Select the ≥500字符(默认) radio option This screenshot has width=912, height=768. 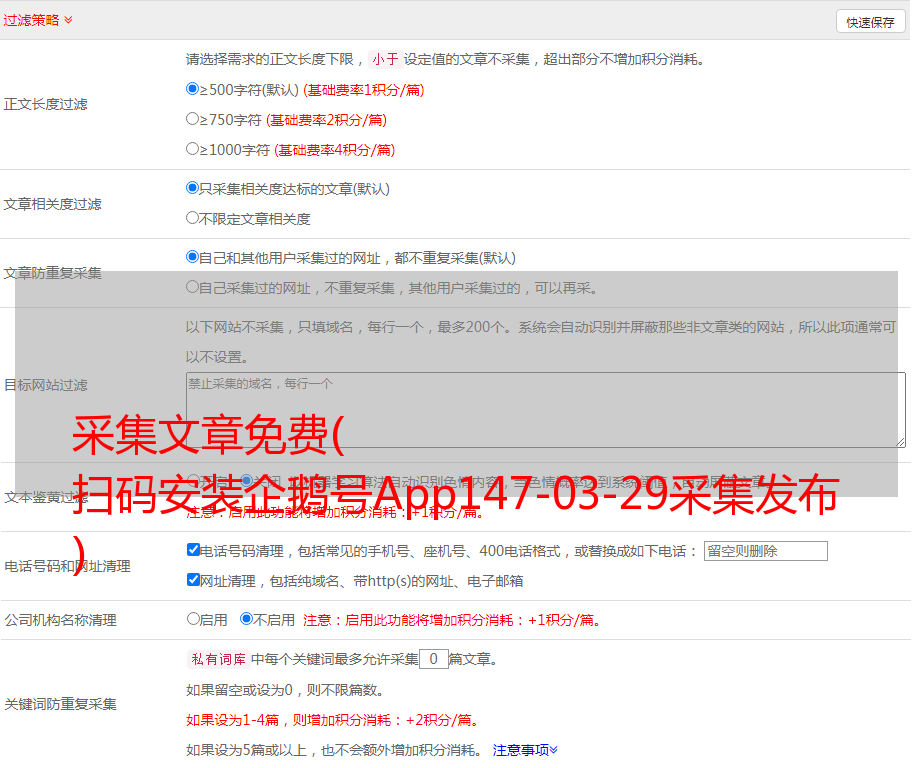[x=193, y=89]
